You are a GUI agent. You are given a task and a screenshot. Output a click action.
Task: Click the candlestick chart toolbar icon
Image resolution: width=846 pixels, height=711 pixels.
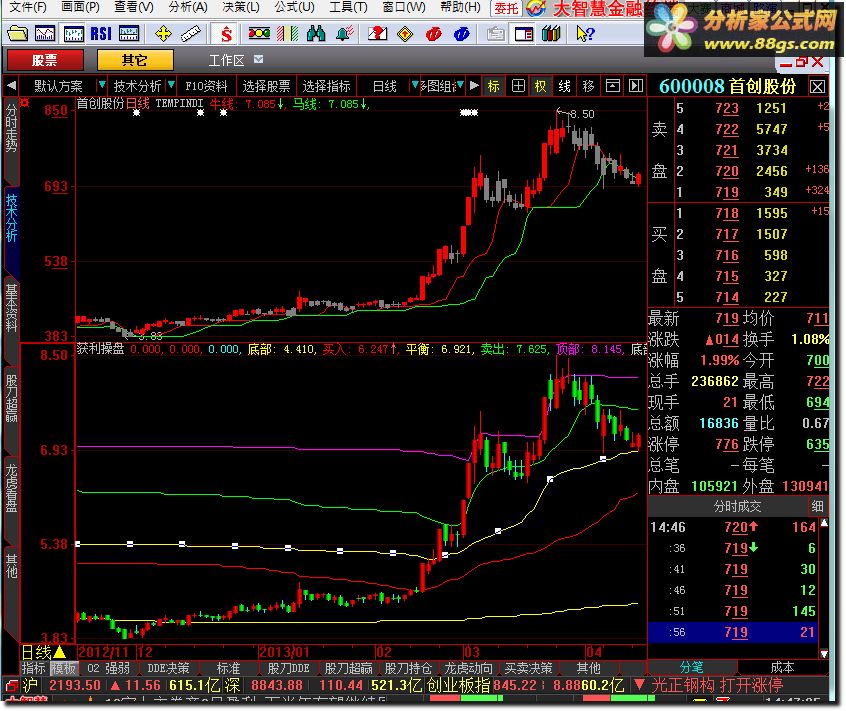click(x=73, y=34)
